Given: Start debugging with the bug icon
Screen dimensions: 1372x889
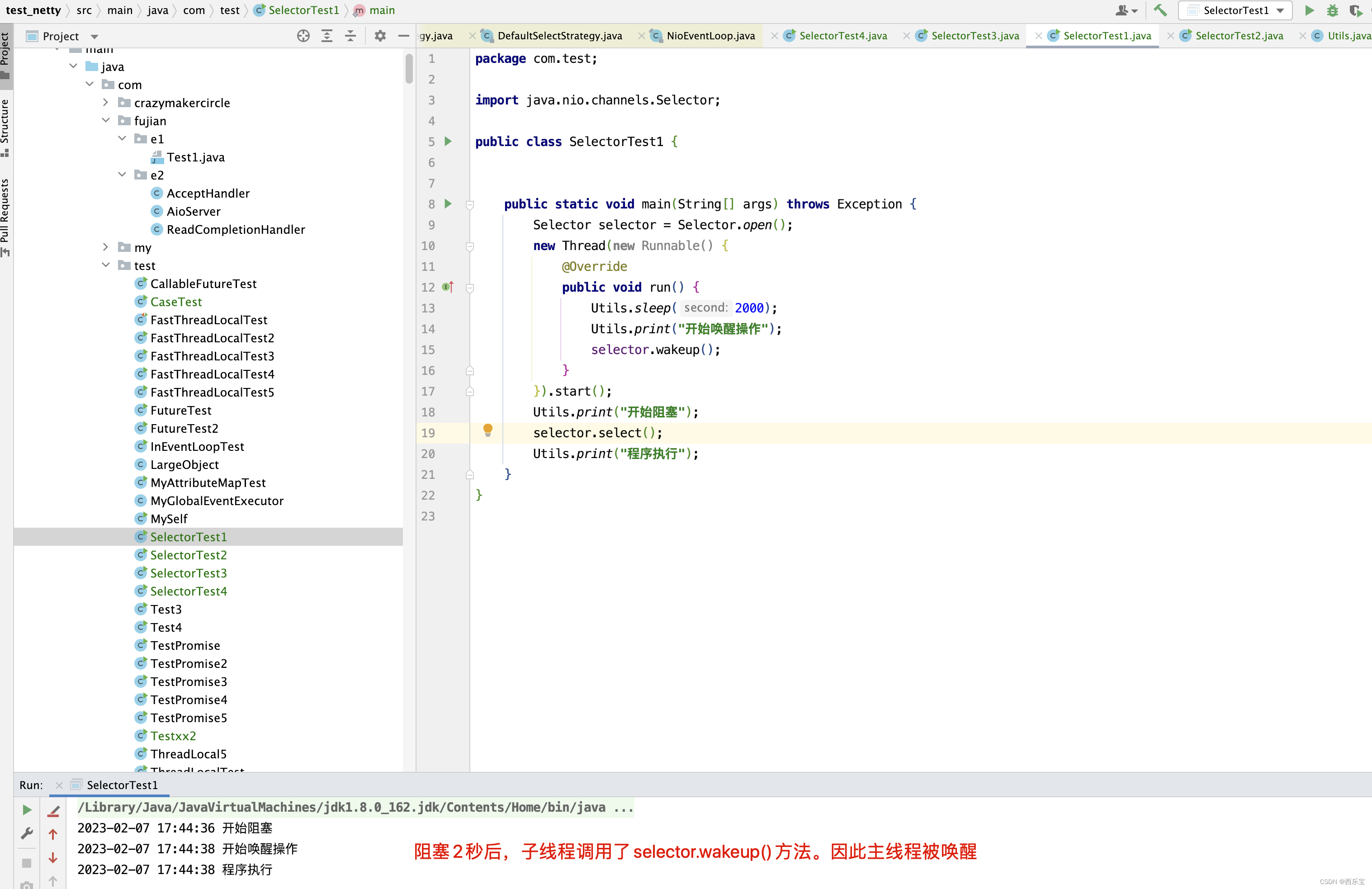Looking at the screenshot, I should coord(1332,10).
